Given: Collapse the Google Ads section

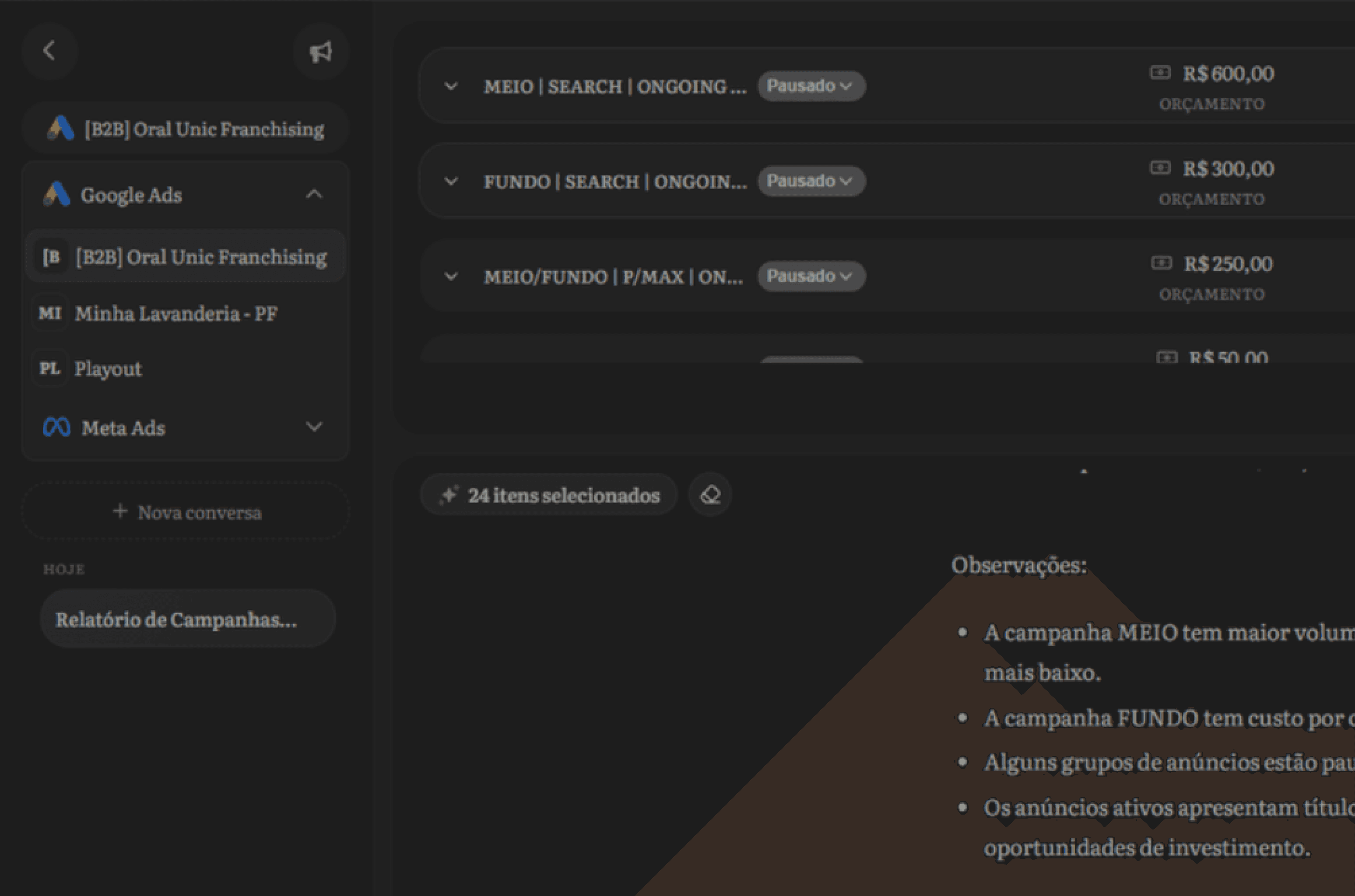Looking at the screenshot, I should pos(314,194).
